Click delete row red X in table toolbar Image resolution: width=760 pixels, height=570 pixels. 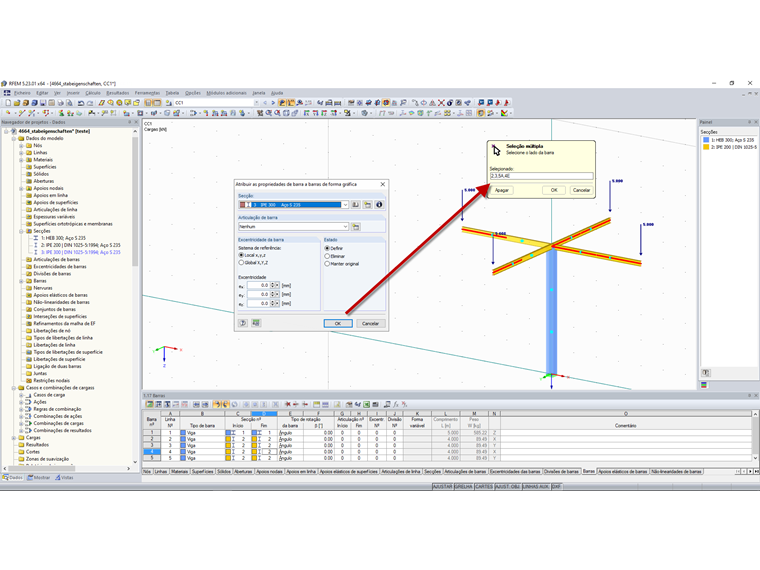pos(287,404)
